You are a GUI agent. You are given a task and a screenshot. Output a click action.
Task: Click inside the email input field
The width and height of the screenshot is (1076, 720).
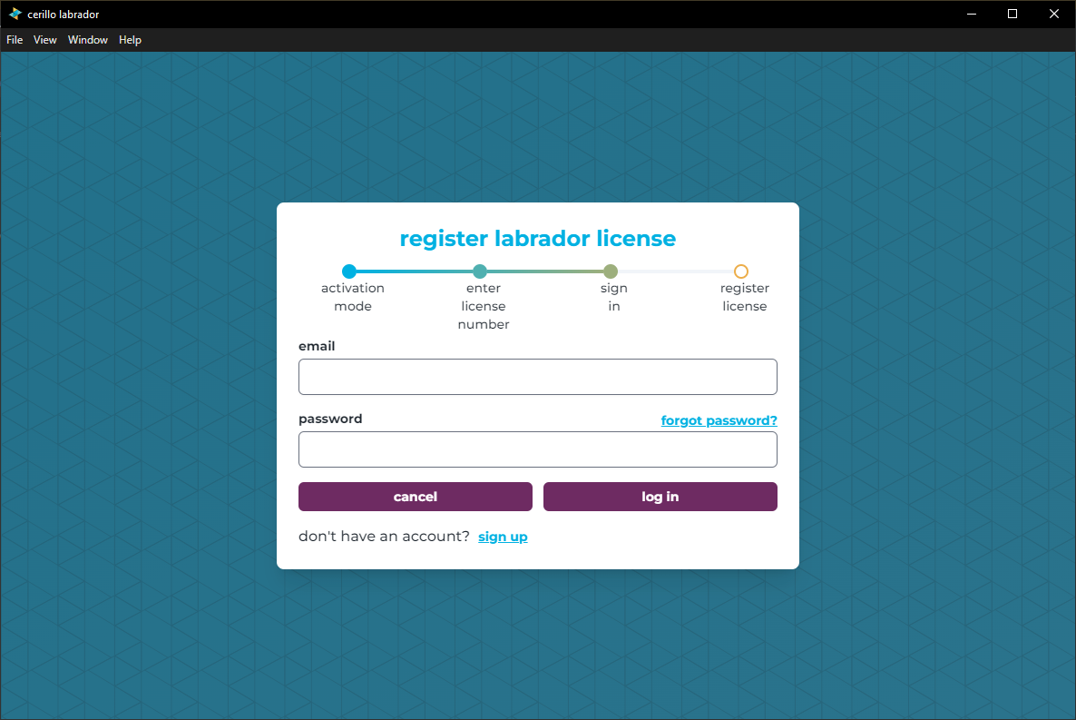[x=538, y=376]
